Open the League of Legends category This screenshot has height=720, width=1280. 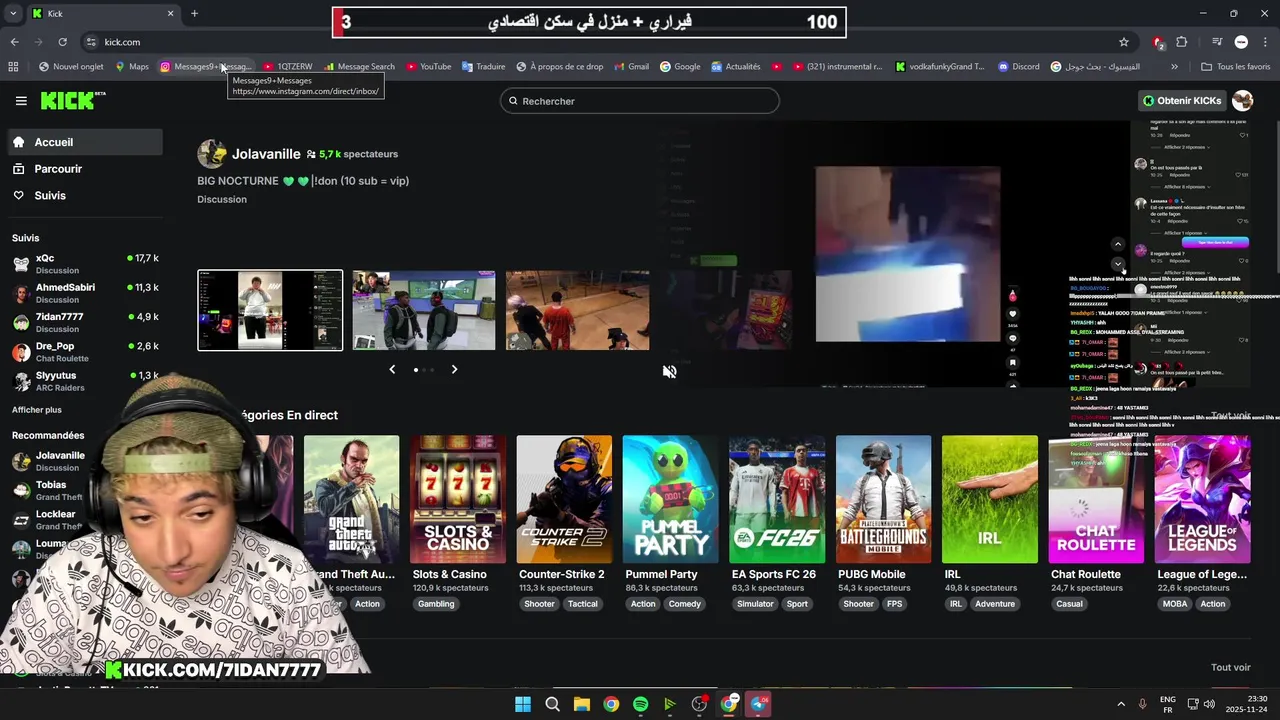pyautogui.click(x=1202, y=499)
